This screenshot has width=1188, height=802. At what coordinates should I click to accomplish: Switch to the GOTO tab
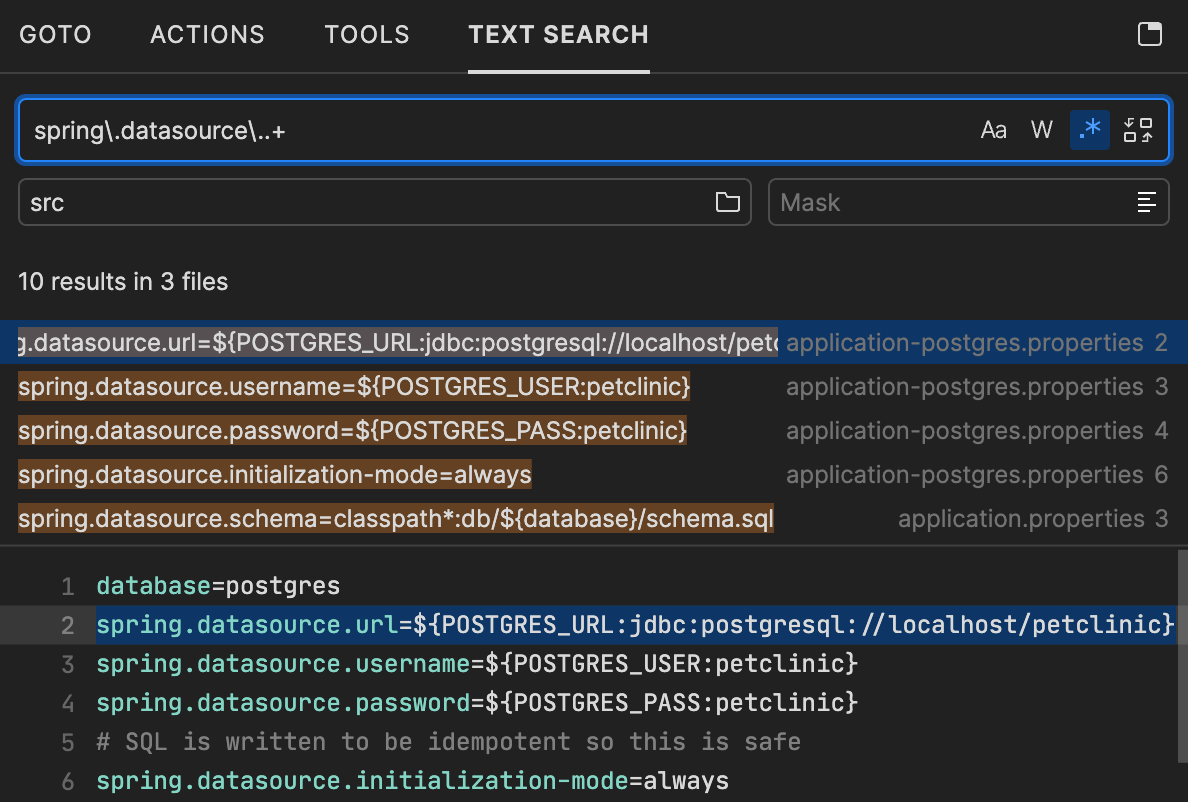click(55, 35)
